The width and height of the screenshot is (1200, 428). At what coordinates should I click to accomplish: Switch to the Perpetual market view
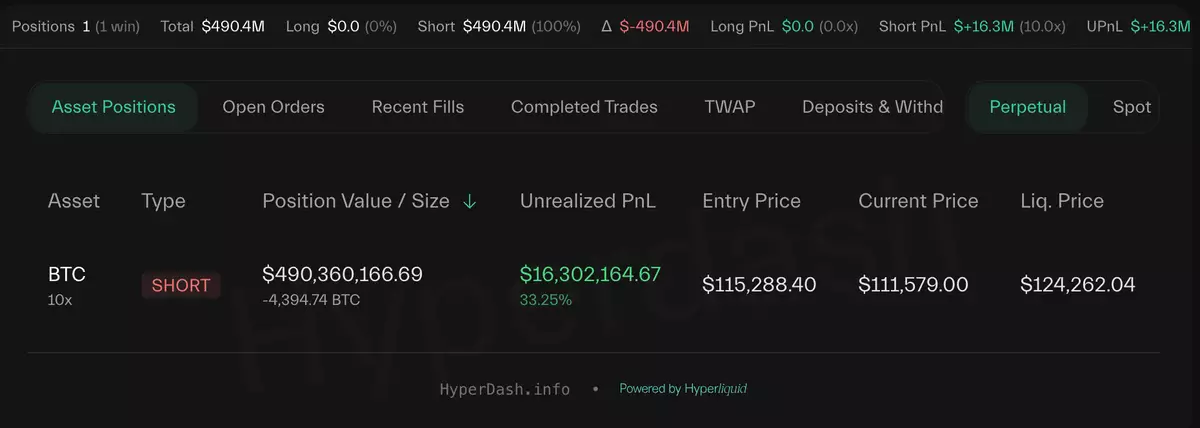(x=1027, y=107)
